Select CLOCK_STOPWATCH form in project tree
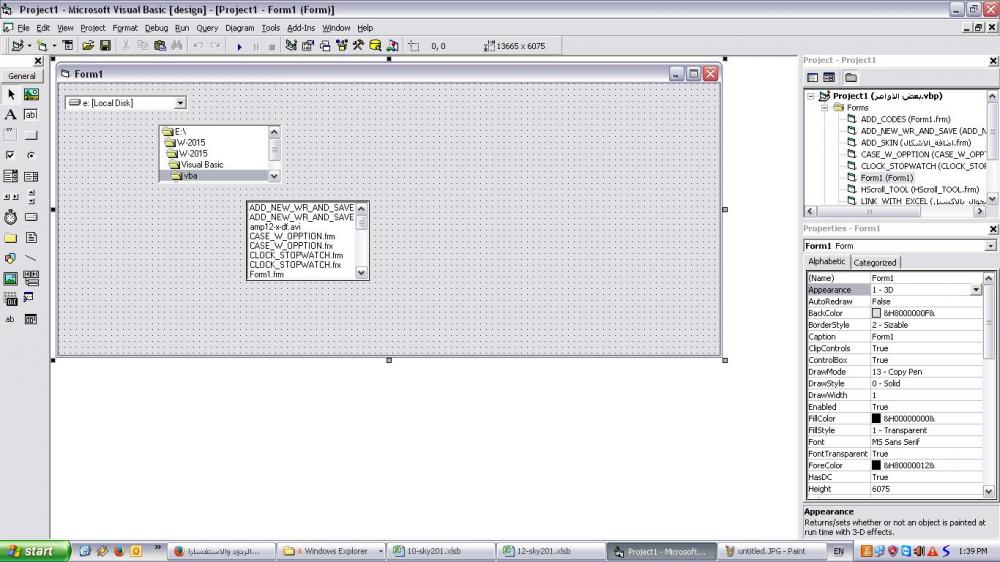1000x562 pixels. tap(923, 166)
